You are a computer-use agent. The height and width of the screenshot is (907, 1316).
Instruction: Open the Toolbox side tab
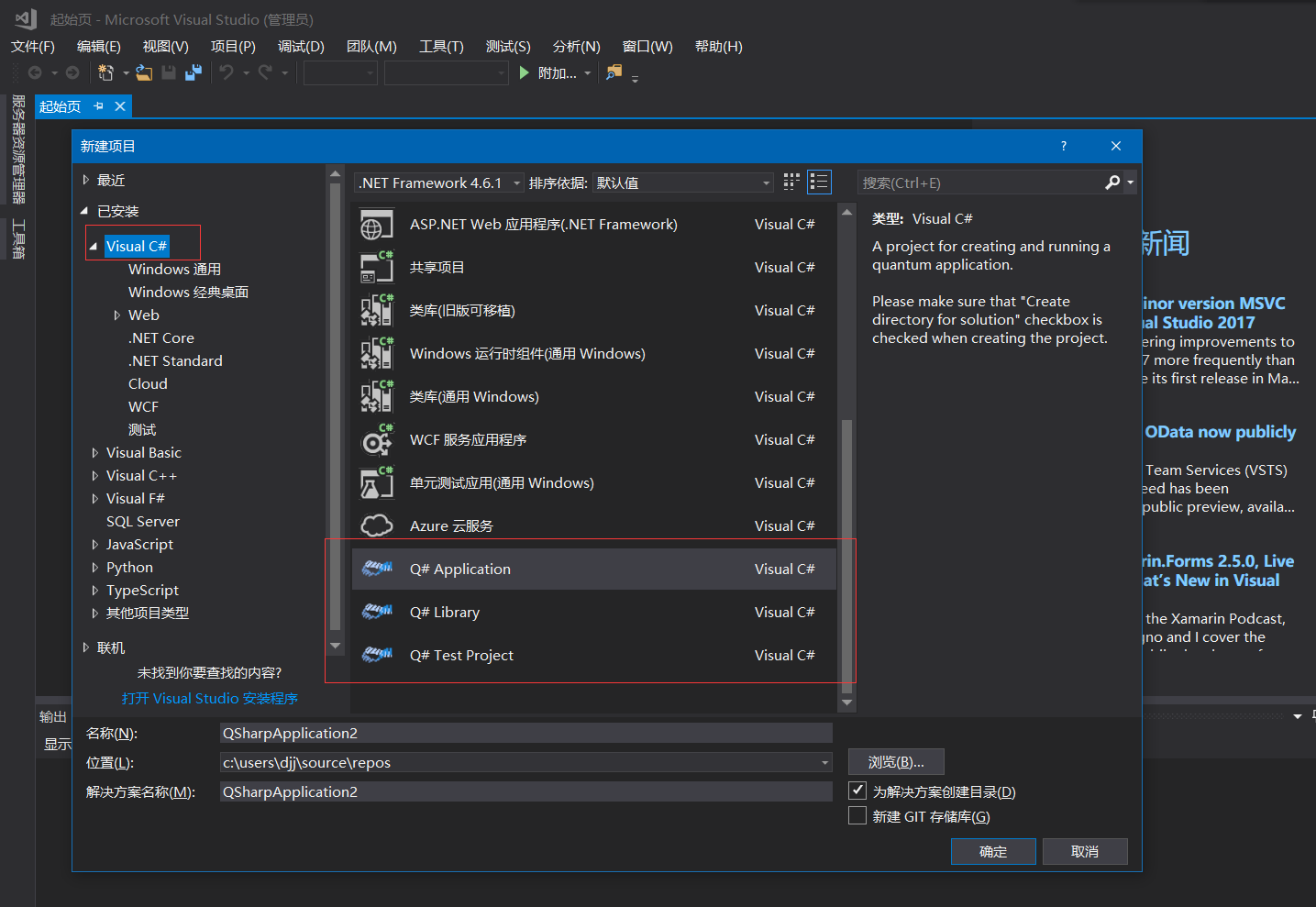pyautogui.click(x=18, y=239)
